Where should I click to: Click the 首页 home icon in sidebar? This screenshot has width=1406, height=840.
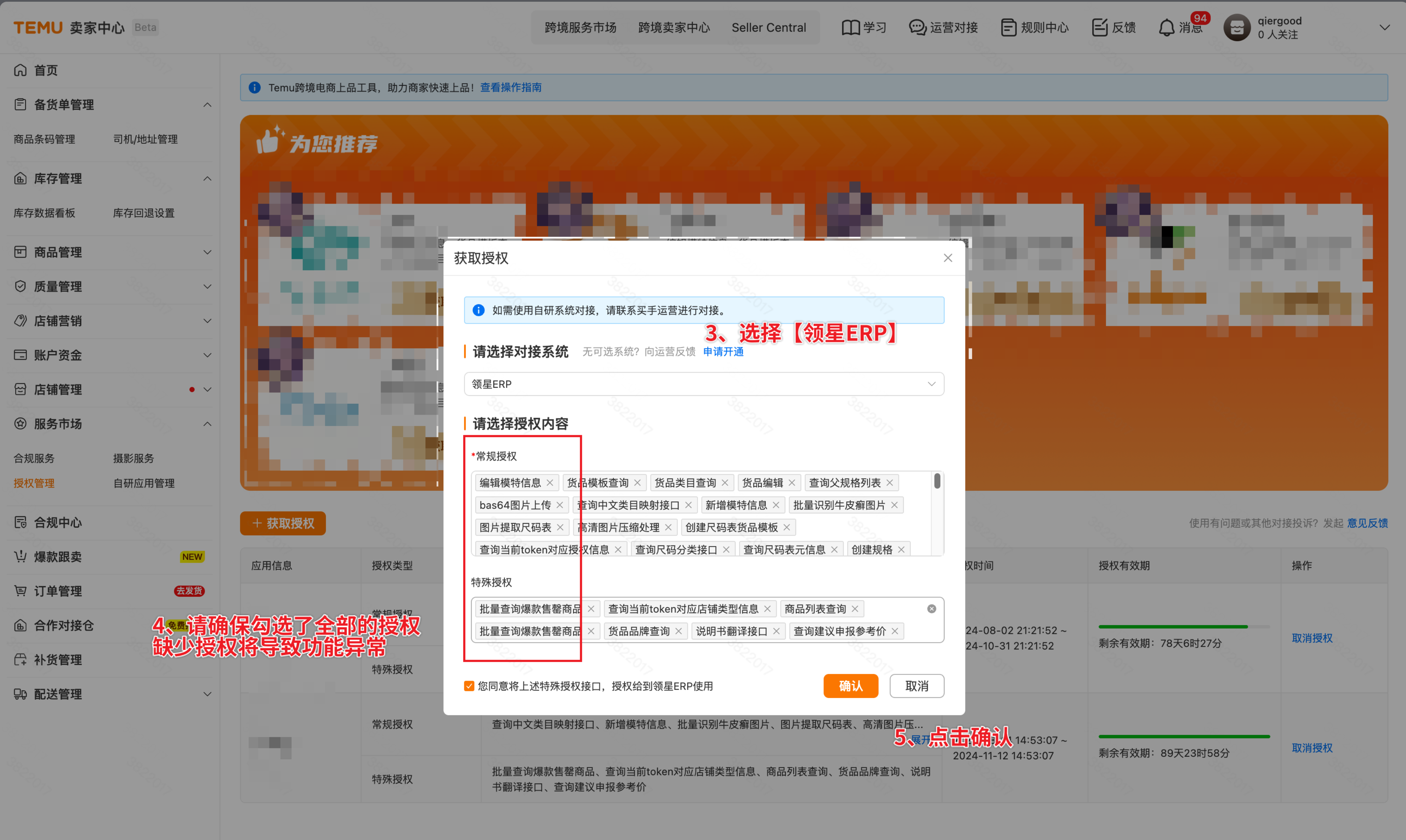coord(21,70)
